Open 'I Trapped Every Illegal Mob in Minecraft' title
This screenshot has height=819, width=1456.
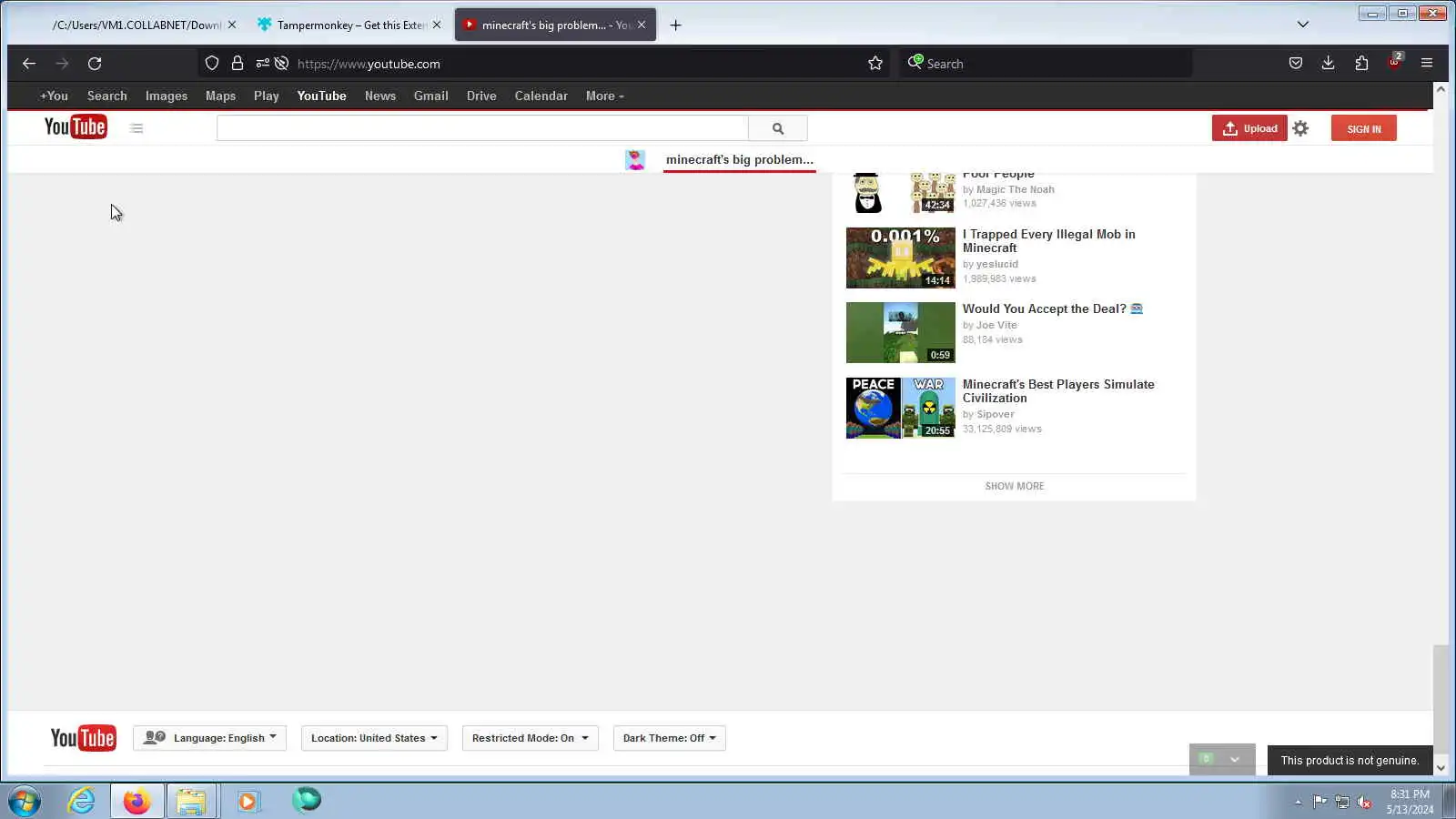point(1049,241)
